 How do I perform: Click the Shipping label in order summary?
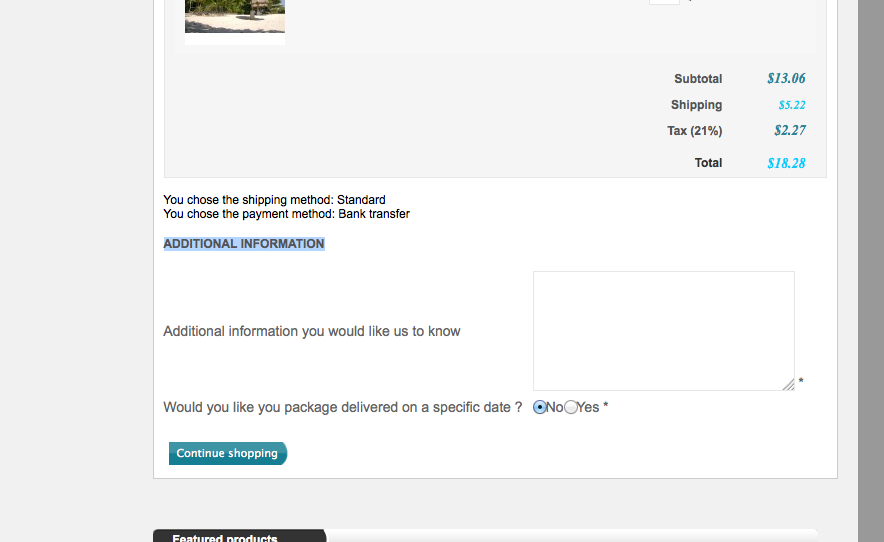coord(696,105)
